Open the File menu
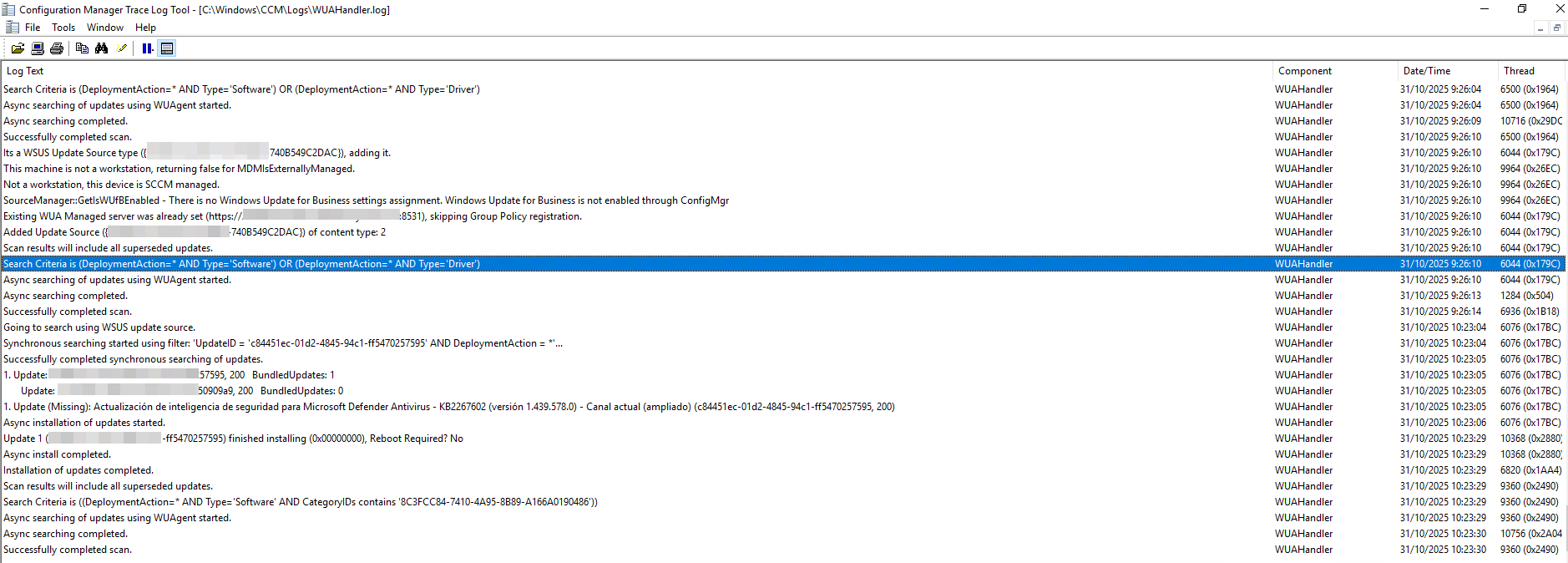 33,28
